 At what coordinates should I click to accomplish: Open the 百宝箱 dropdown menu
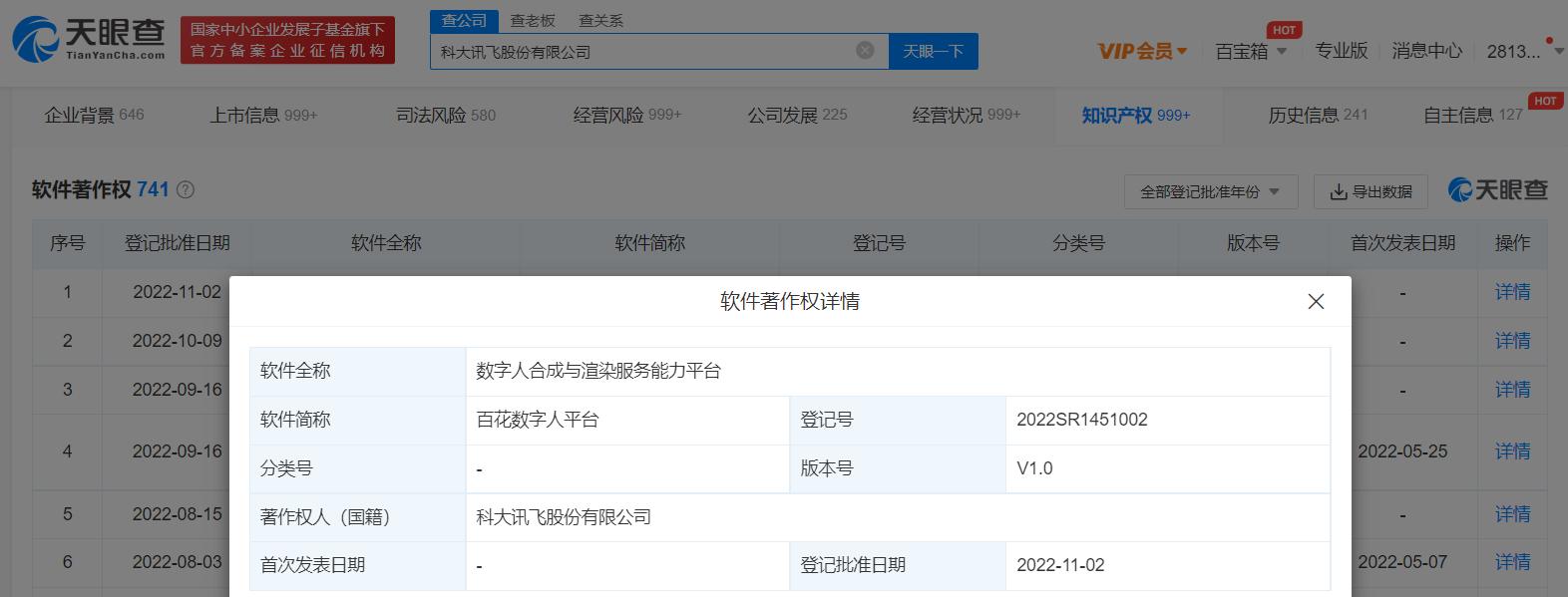coord(1251,51)
